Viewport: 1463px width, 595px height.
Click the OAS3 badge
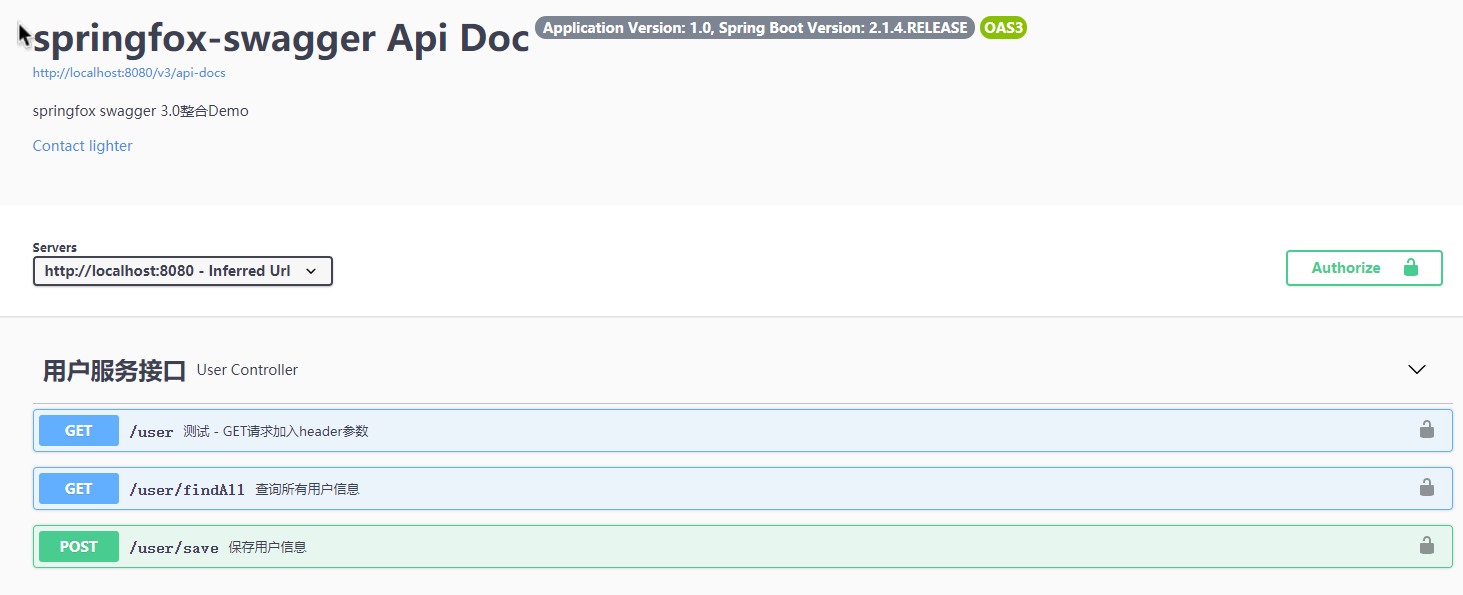(1003, 28)
